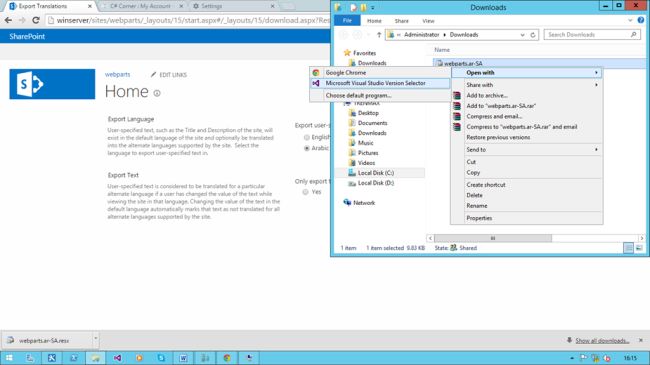Screen dimensions: 650x365
Task: Expand Open with submenu arrow
Action: 596,73
